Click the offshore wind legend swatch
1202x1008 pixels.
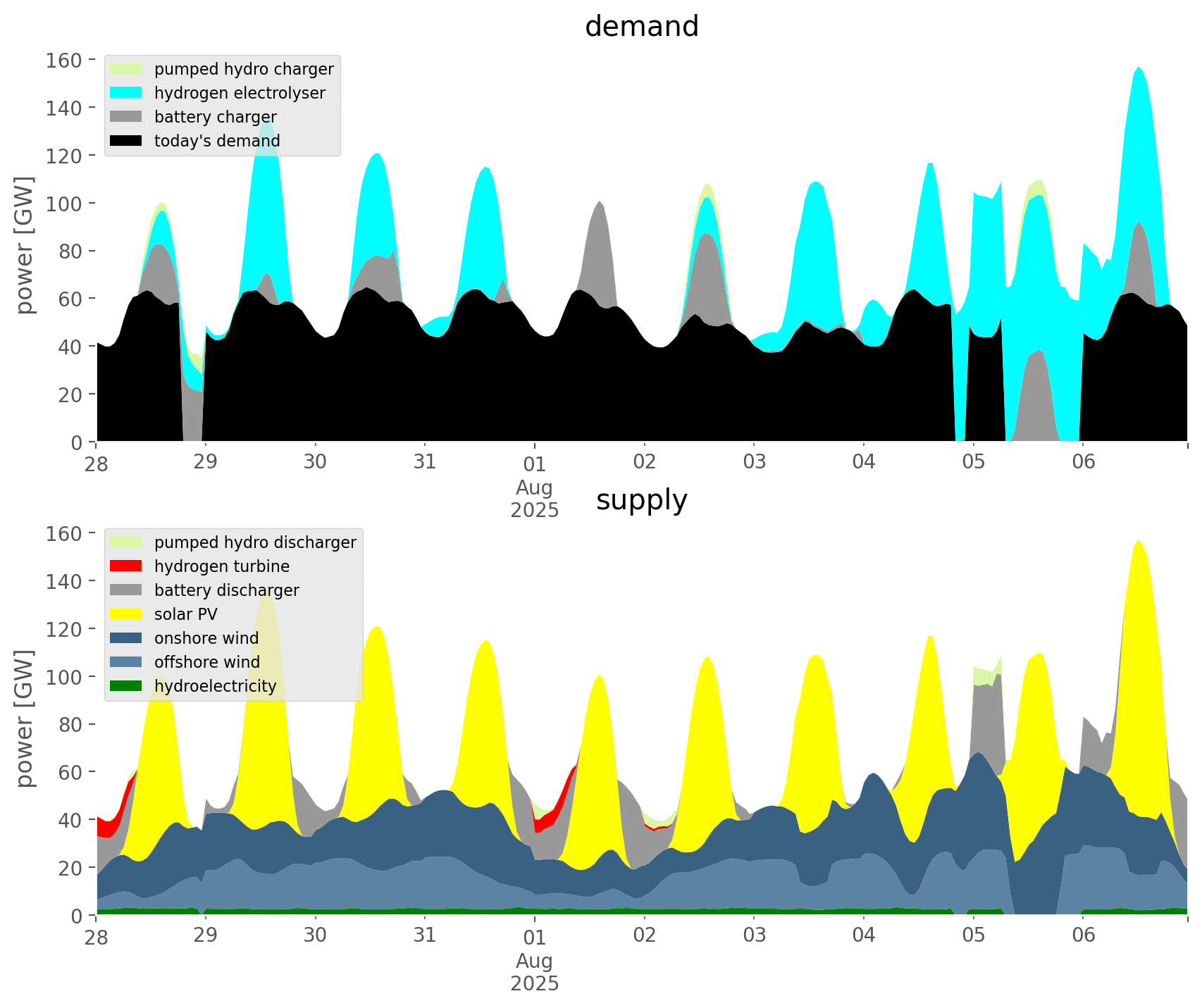point(126,662)
